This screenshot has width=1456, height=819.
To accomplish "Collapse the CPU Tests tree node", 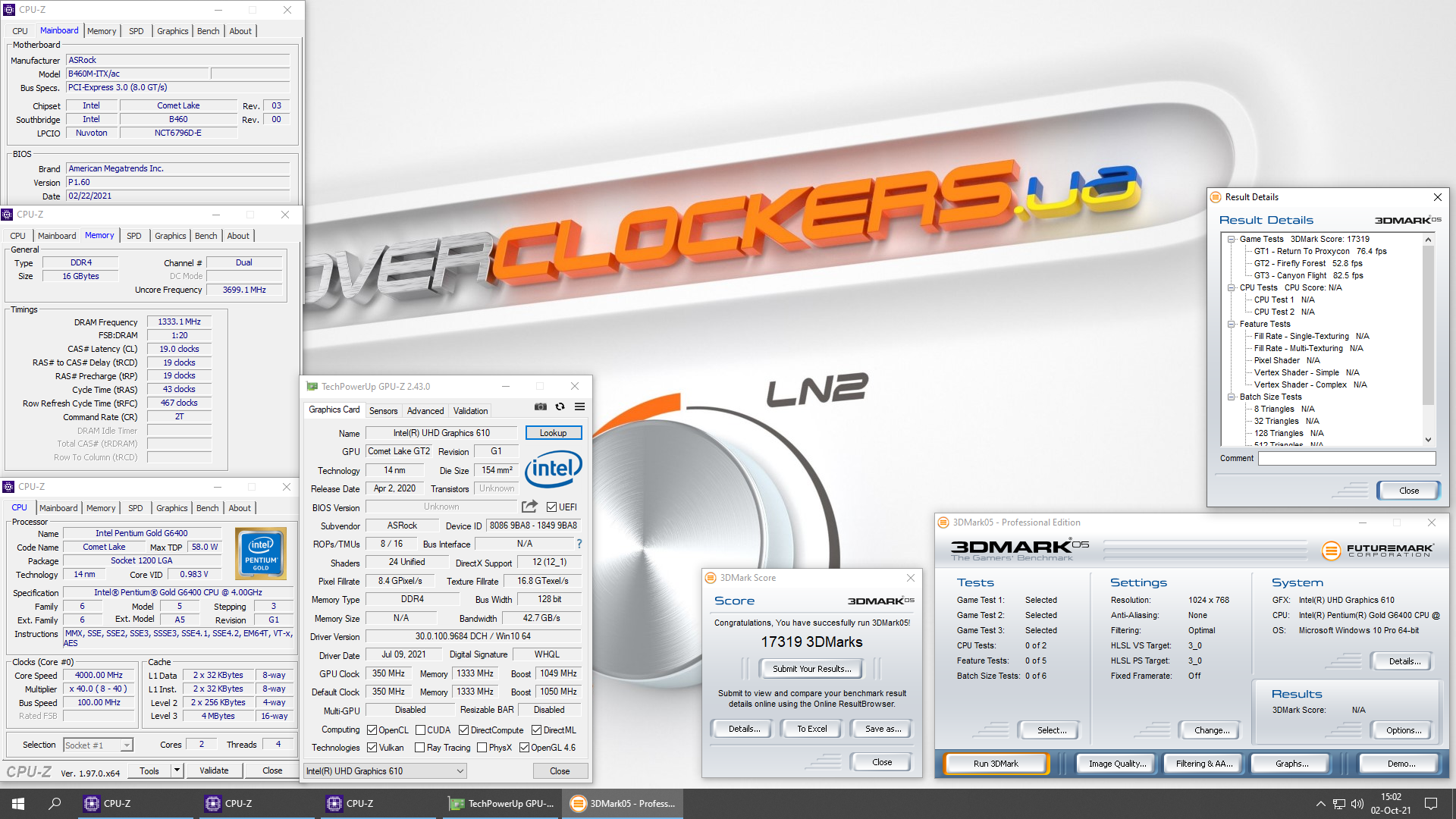I will point(1232,287).
